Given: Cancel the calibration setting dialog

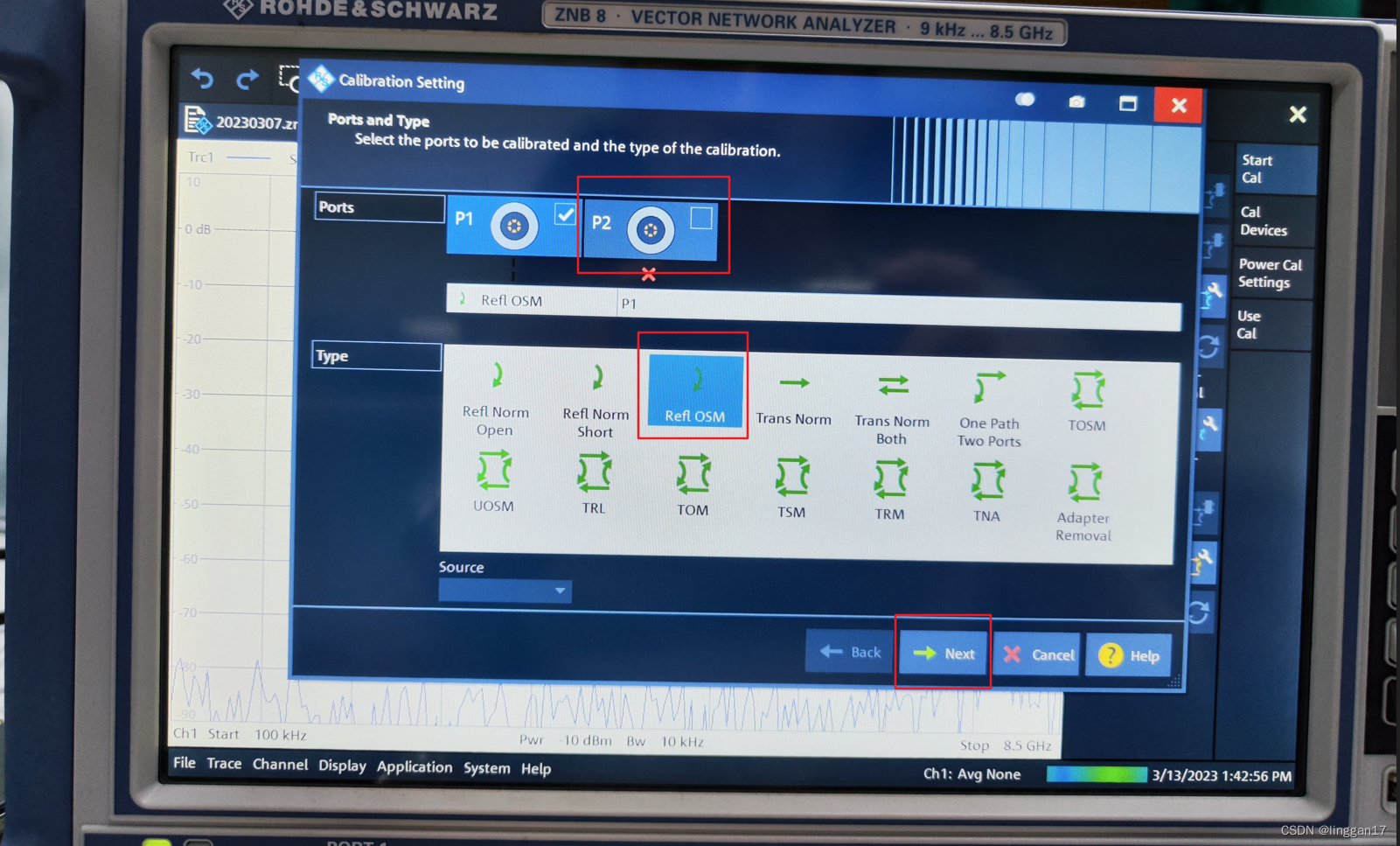Looking at the screenshot, I should point(1037,654).
